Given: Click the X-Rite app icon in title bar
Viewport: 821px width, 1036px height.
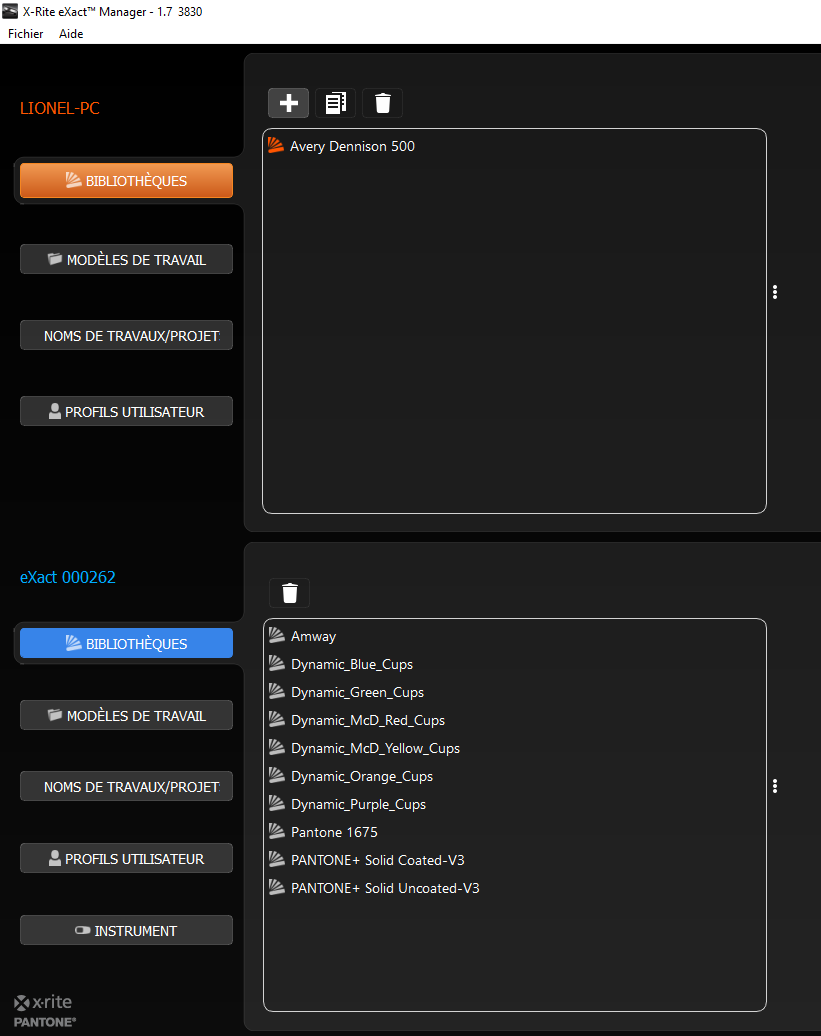Looking at the screenshot, I should tap(10, 11).
